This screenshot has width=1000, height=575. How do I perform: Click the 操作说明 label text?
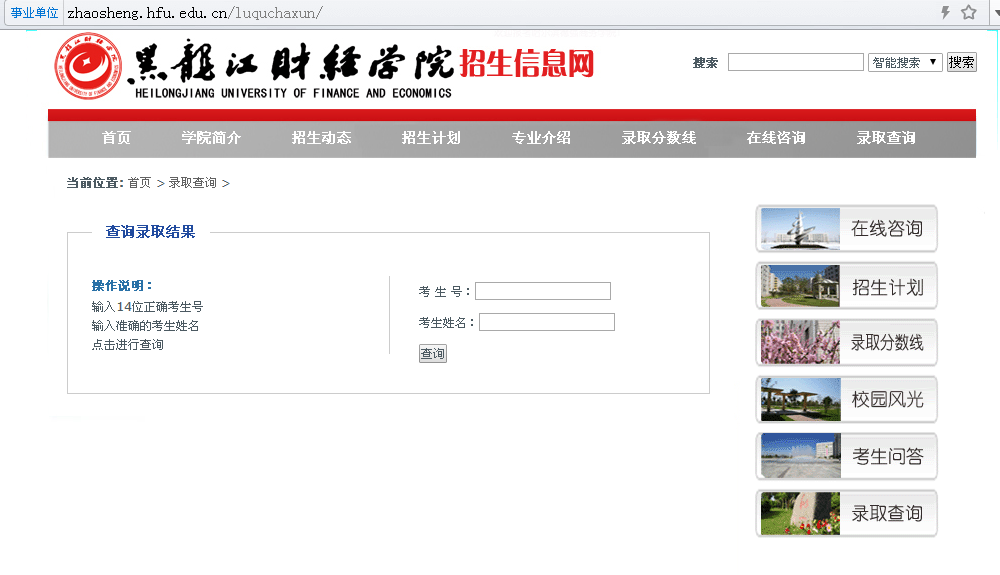click(122, 286)
